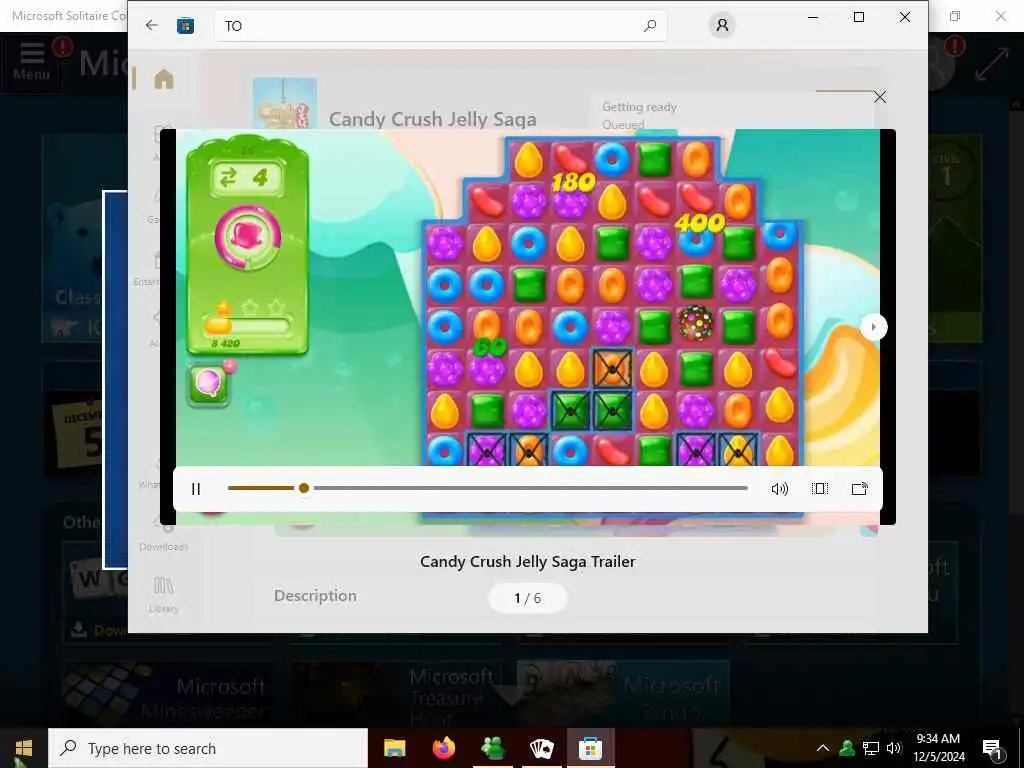Image resolution: width=1024 pixels, height=768 pixels.
Task: Click the Candy Crush Jelly Saga app thumbnail
Action: point(285,104)
